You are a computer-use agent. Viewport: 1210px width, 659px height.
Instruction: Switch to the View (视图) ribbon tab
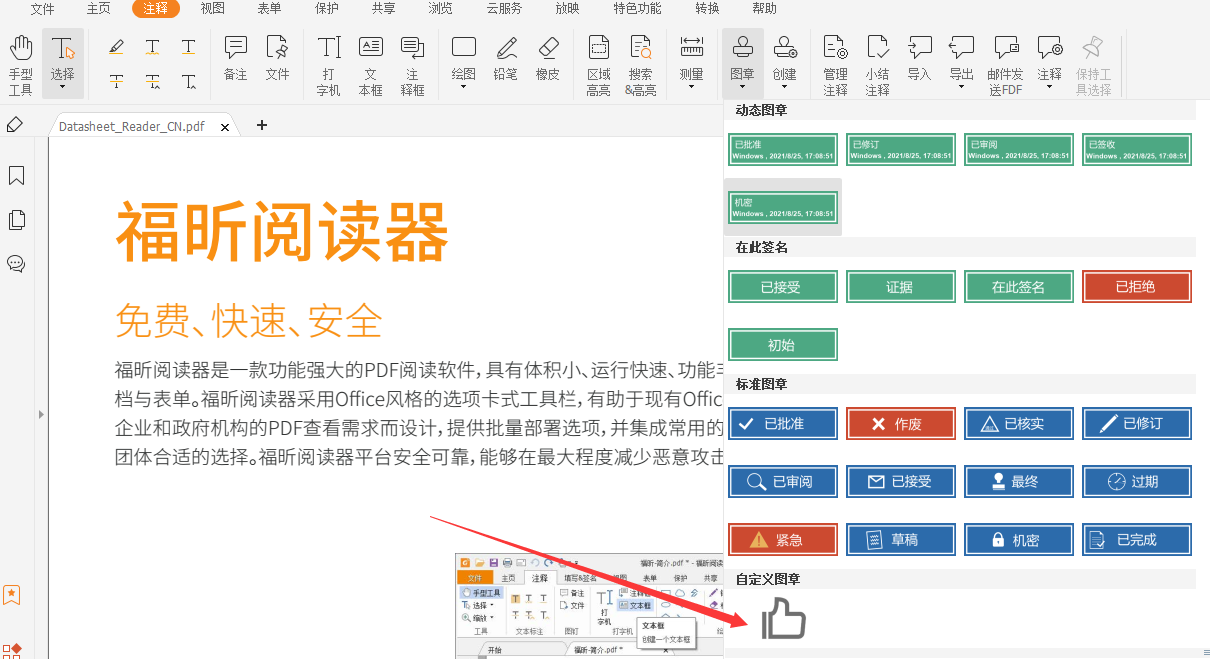point(212,9)
